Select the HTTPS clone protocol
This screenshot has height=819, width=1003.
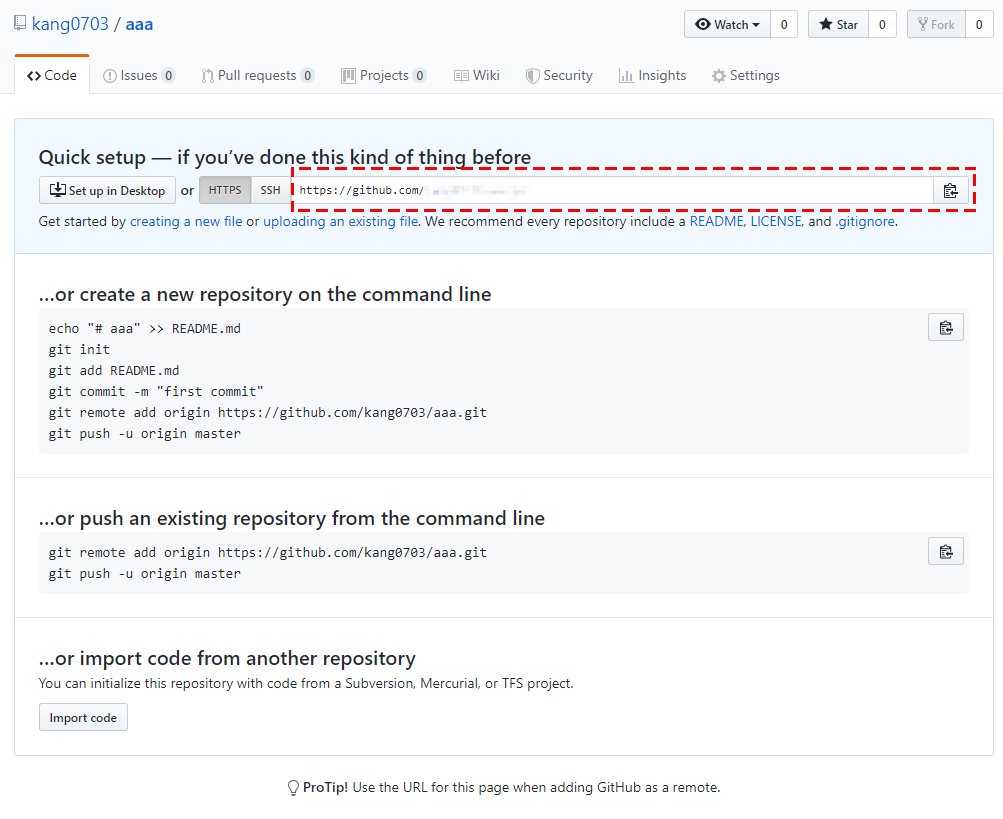[225, 190]
